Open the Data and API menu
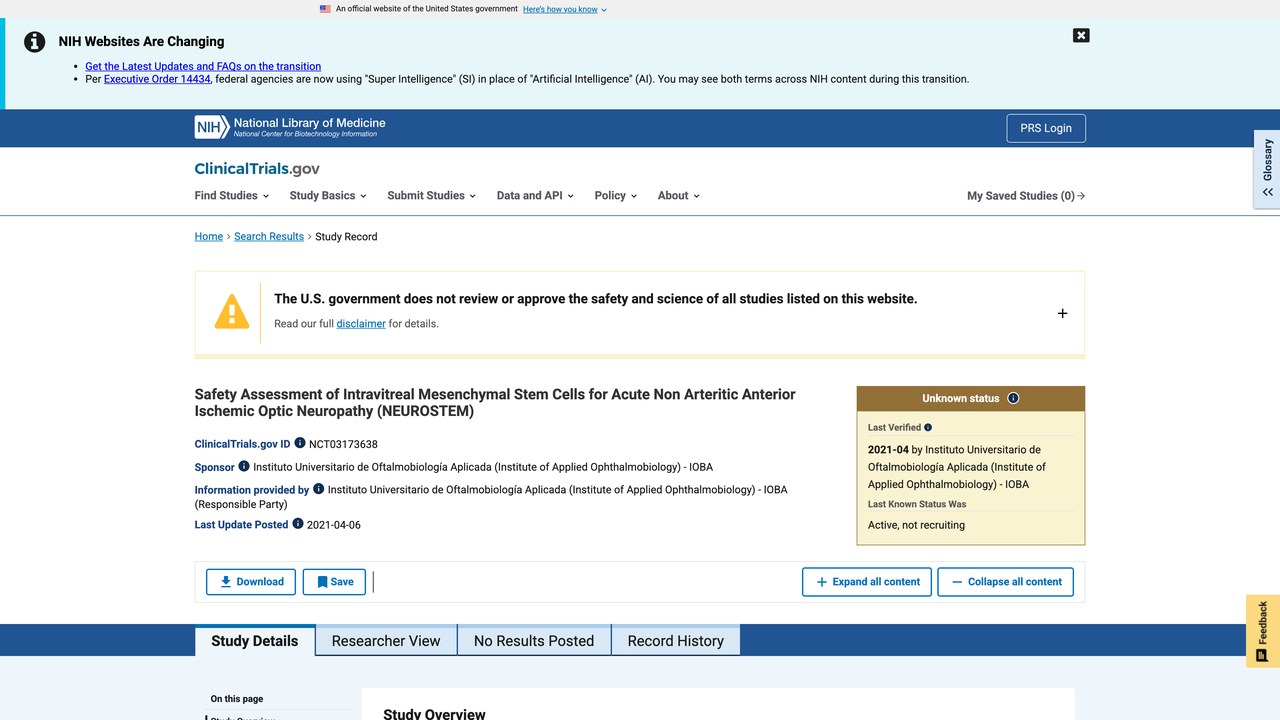1280x720 pixels. coord(535,196)
